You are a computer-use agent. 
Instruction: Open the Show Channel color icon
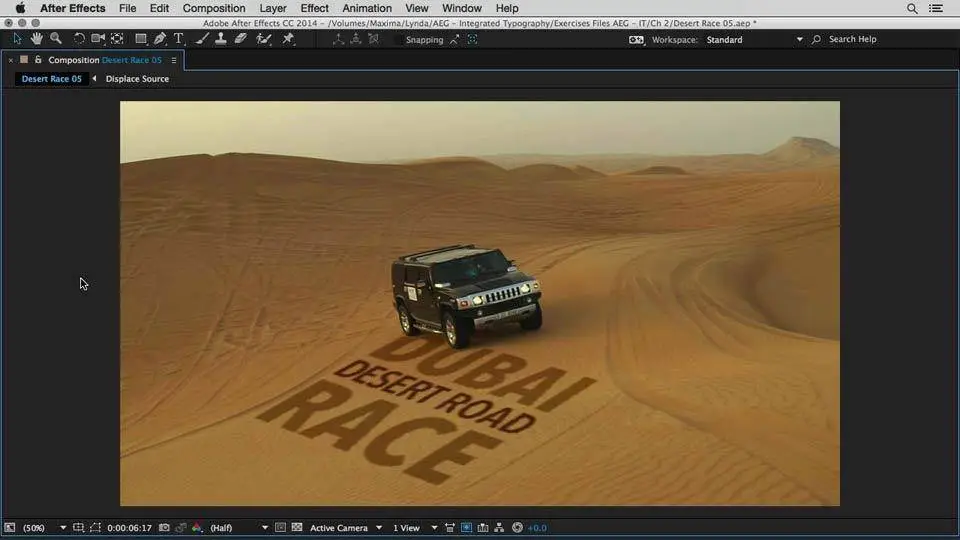pyautogui.click(x=197, y=528)
